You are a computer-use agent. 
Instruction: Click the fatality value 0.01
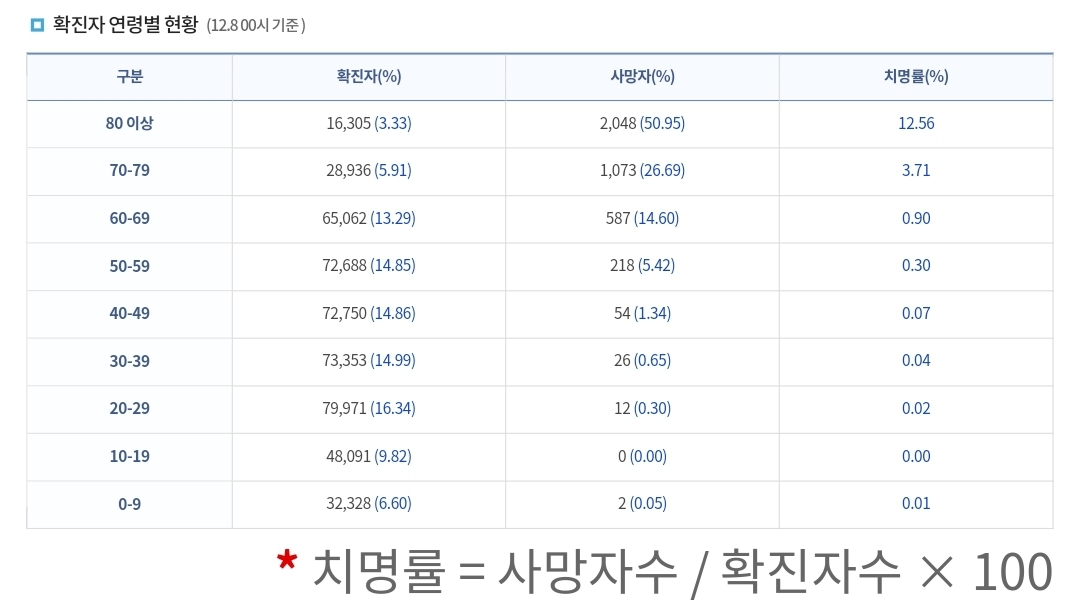(916, 504)
